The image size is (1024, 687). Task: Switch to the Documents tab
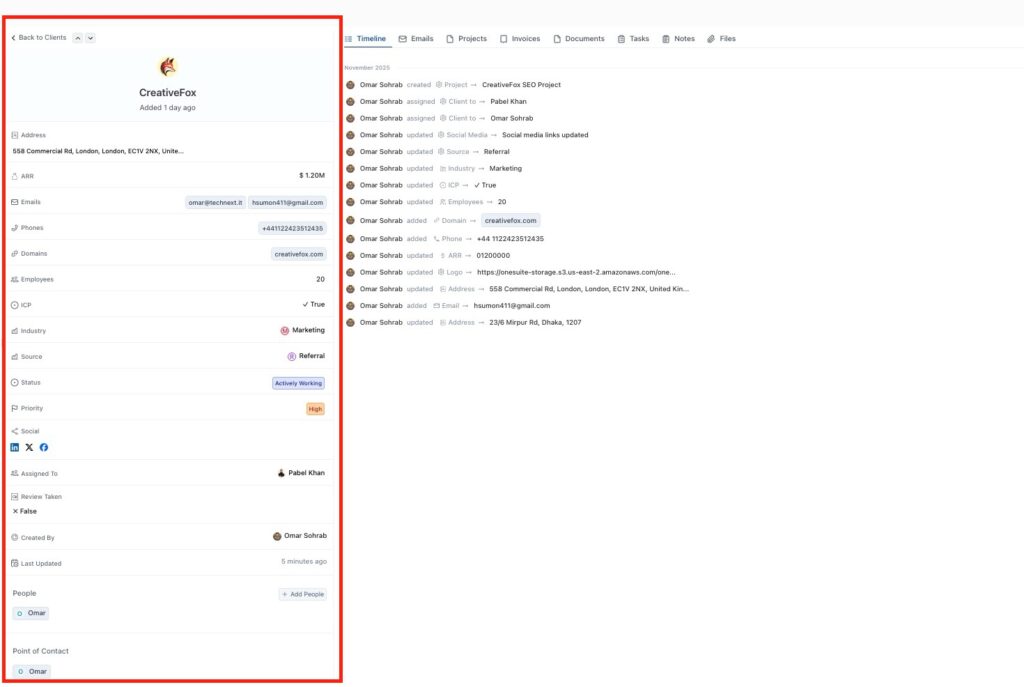tap(579, 38)
